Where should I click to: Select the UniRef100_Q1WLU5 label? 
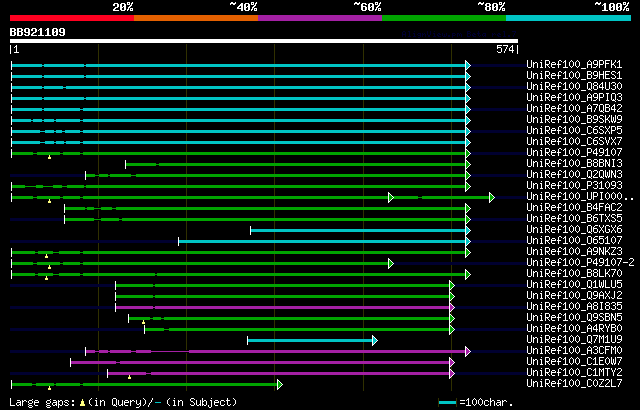(574, 285)
